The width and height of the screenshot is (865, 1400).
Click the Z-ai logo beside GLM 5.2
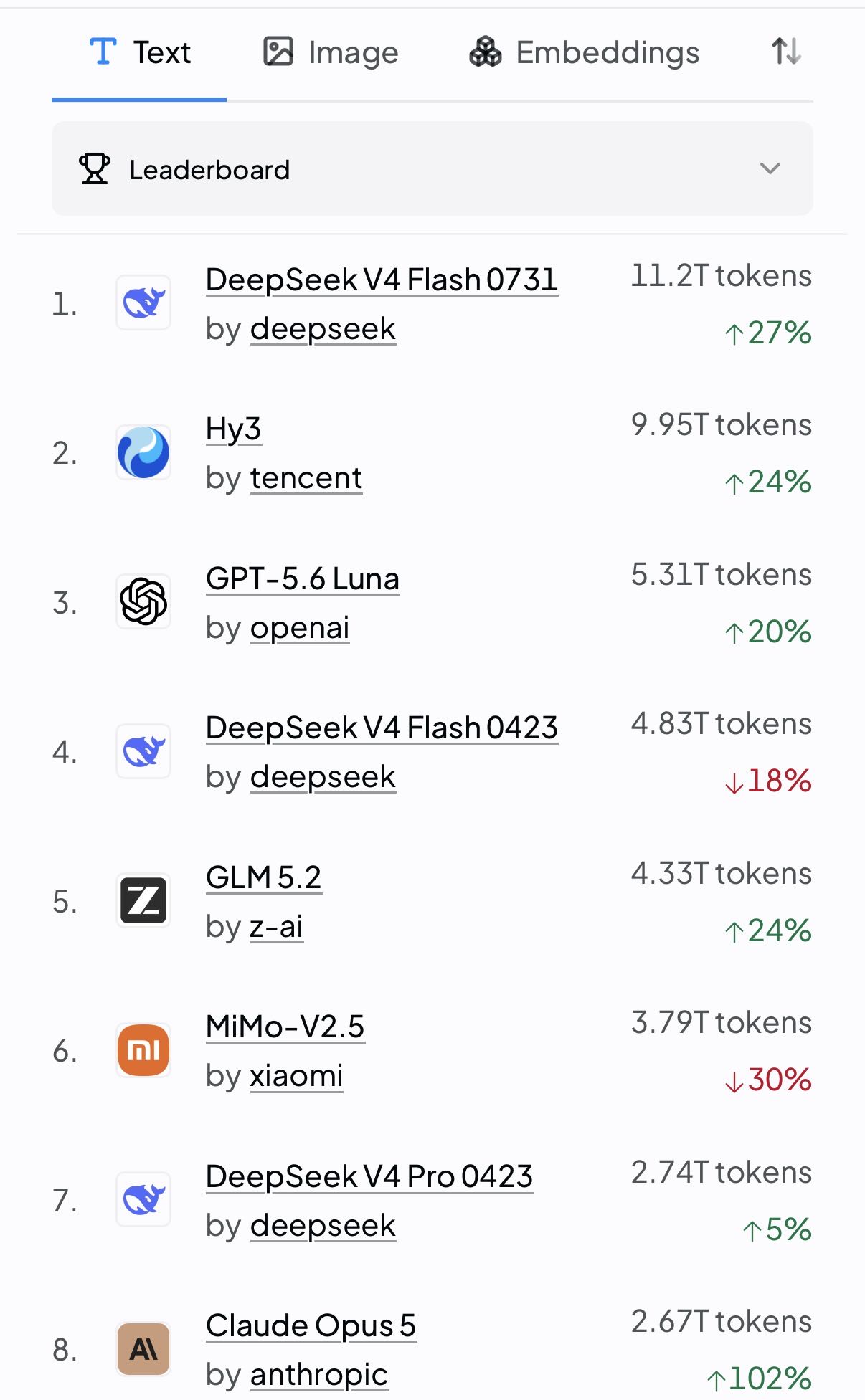coord(143,901)
